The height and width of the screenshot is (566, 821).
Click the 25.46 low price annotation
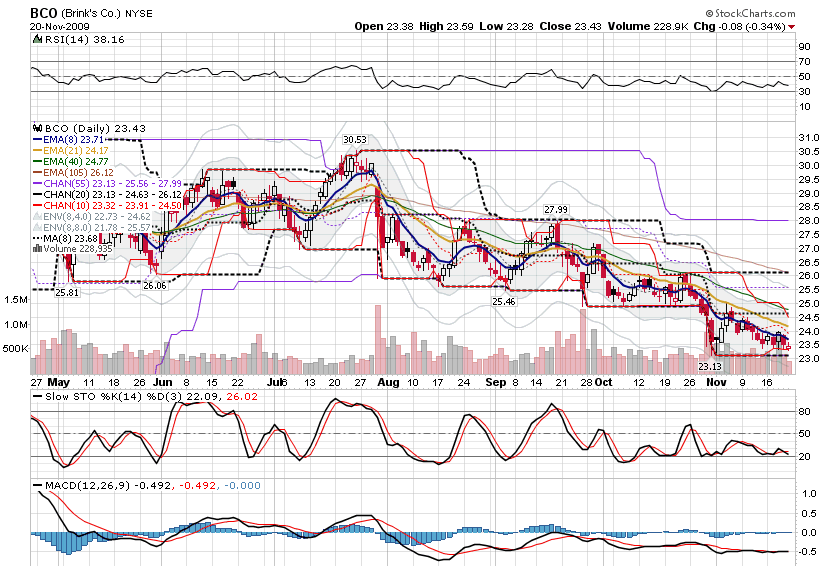pos(503,302)
